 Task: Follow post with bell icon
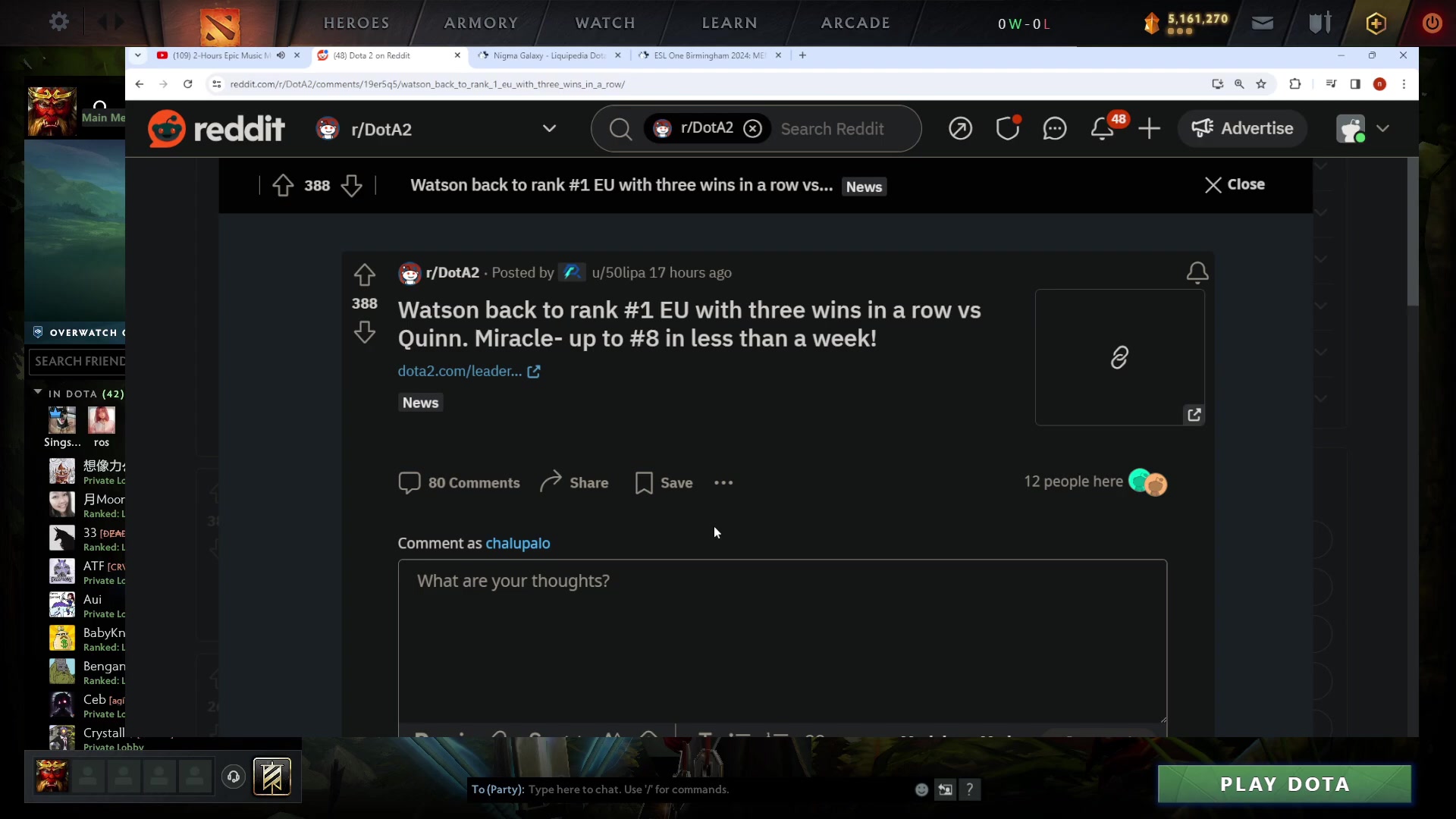pyautogui.click(x=1197, y=273)
